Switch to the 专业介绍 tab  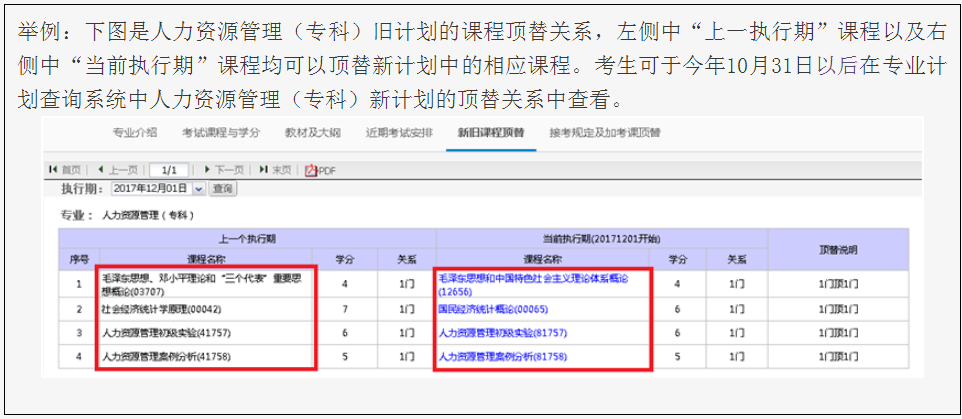click(135, 132)
